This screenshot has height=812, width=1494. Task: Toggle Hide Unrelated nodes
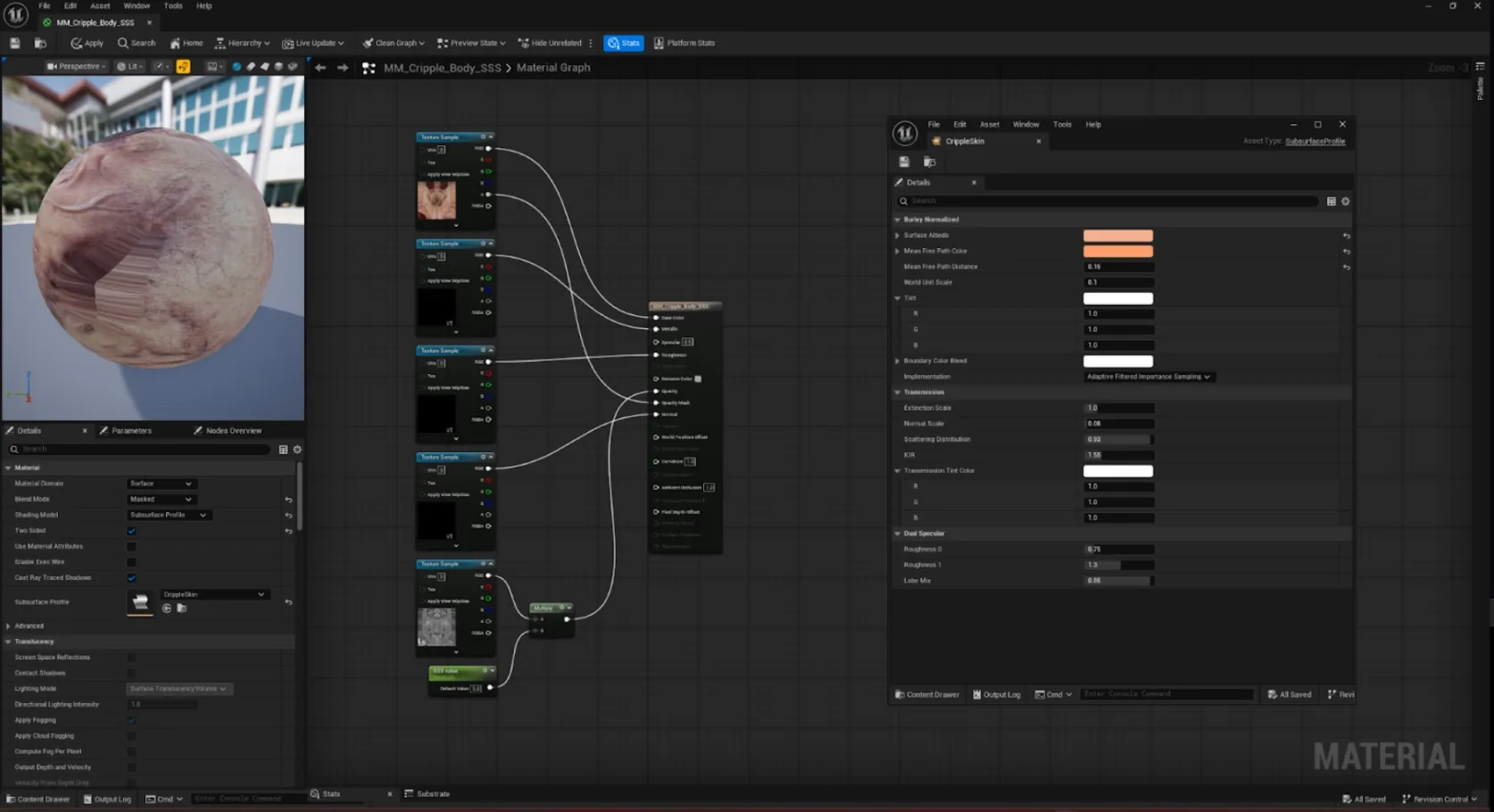(x=550, y=43)
